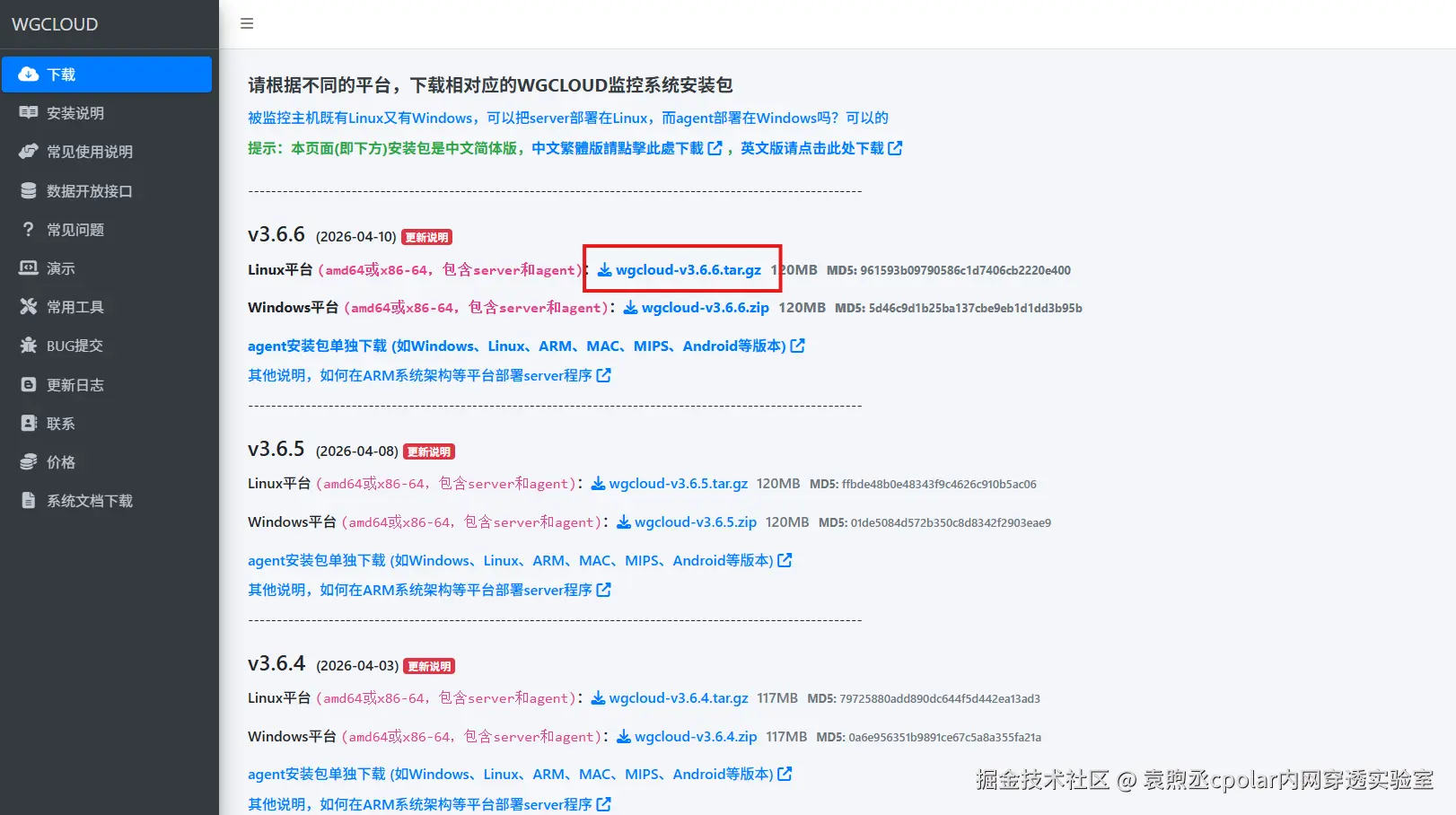Click MD5 value ffbde48b0e48343f9c4626c910b5ac06
The width and height of the screenshot is (1456, 815).
tap(939, 484)
